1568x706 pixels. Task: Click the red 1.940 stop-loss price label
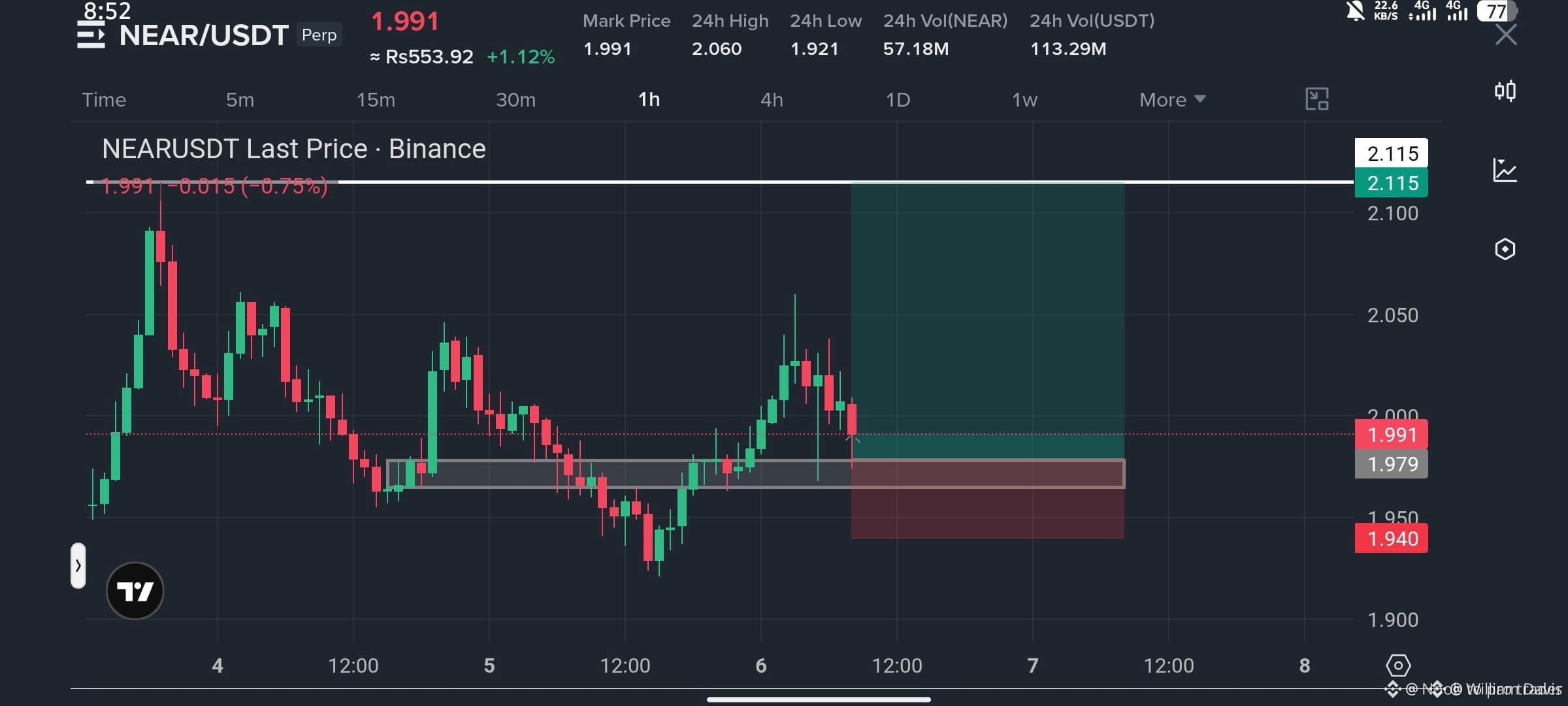[1392, 539]
